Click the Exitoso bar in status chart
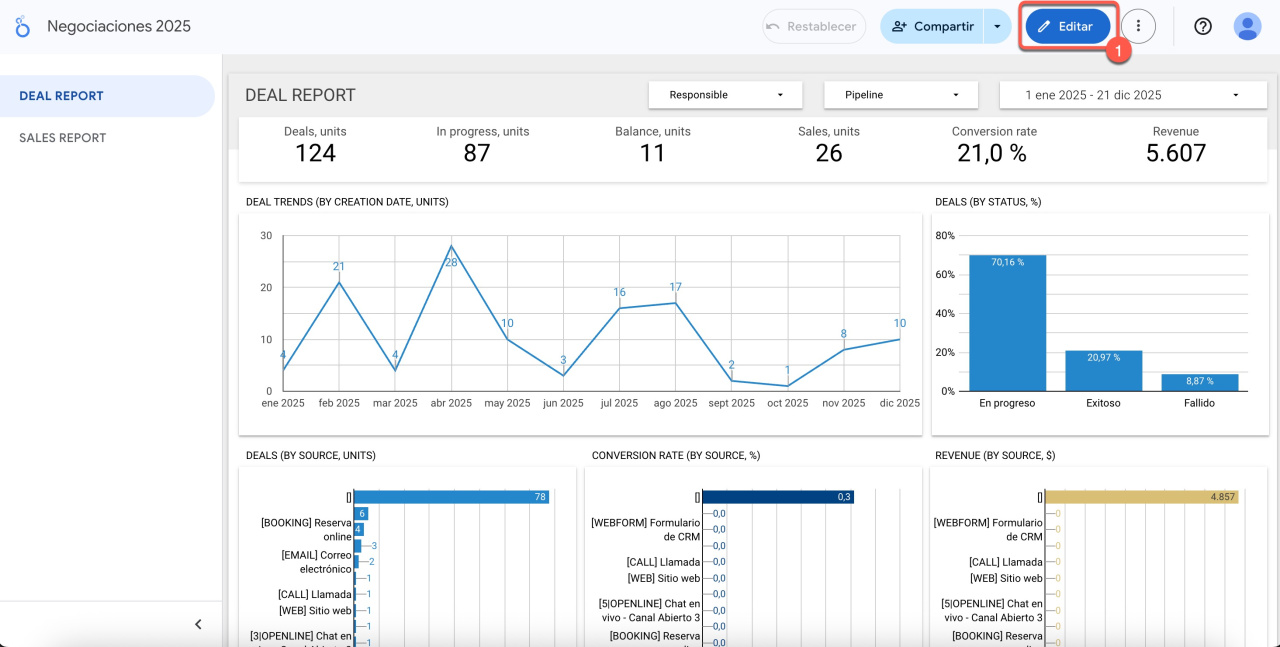This screenshot has height=647, width=1280. point(1103,370)
